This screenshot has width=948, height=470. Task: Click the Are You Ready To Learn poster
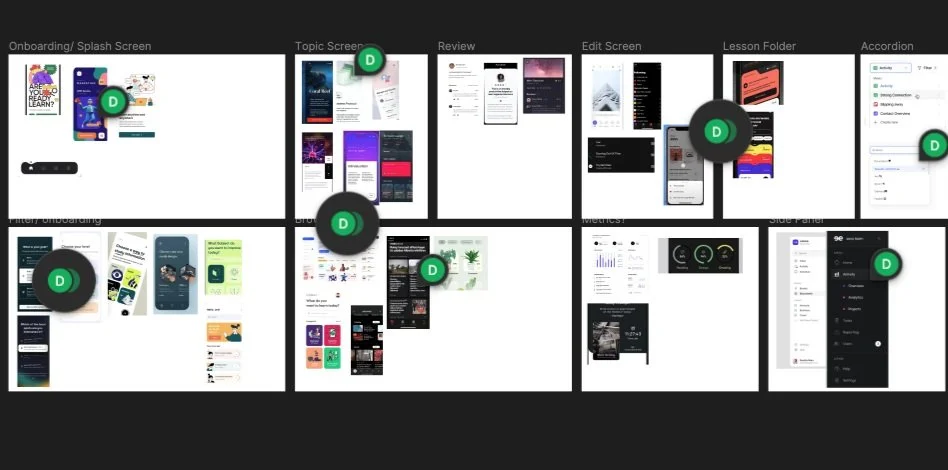[43, 90]
